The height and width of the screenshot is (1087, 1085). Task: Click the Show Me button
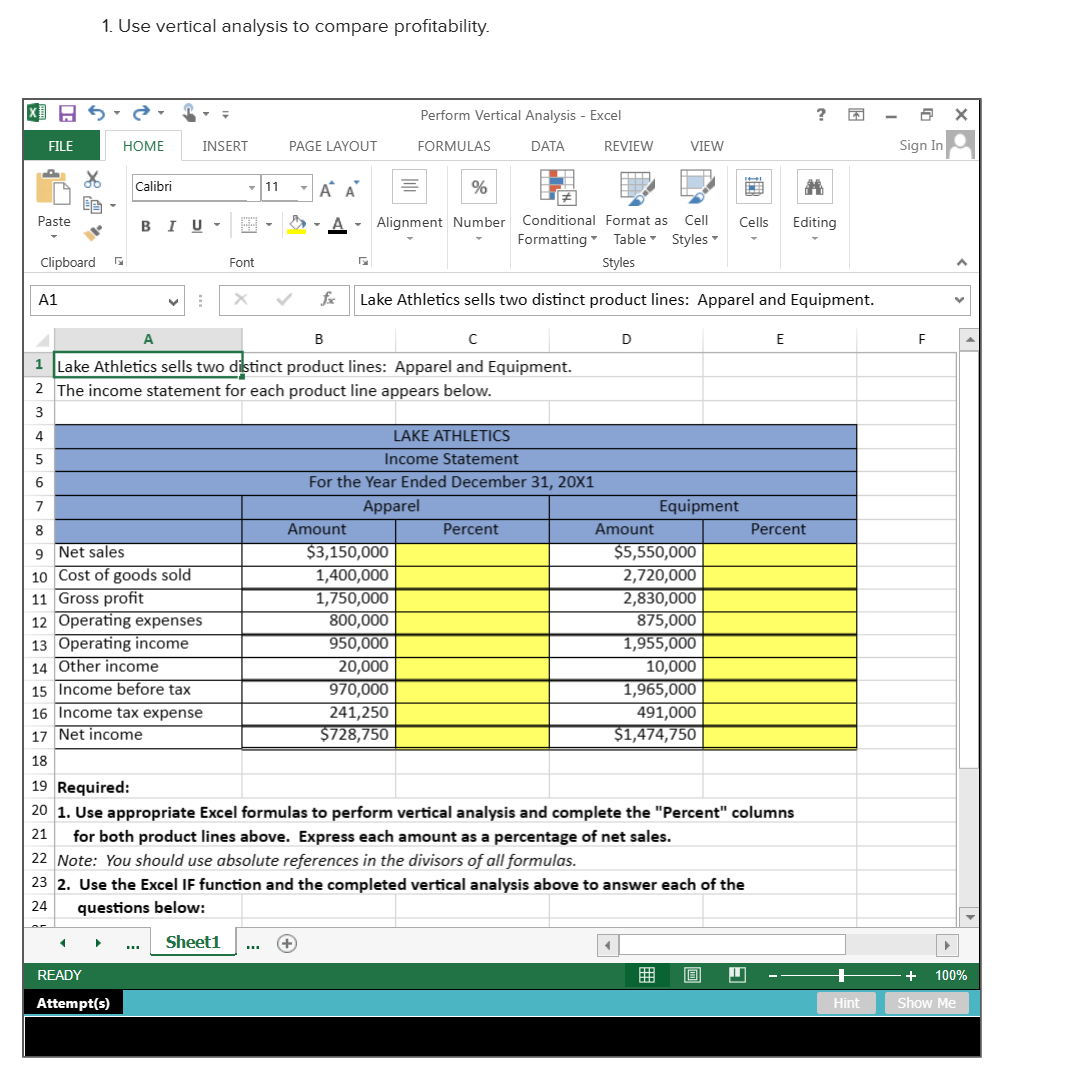point(926,1002)
